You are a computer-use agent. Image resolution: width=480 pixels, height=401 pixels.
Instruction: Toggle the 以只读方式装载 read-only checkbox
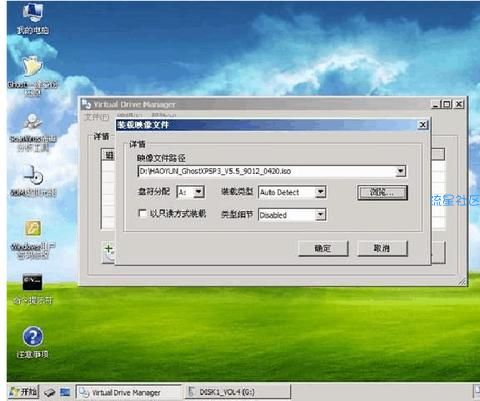click(142, 213)
